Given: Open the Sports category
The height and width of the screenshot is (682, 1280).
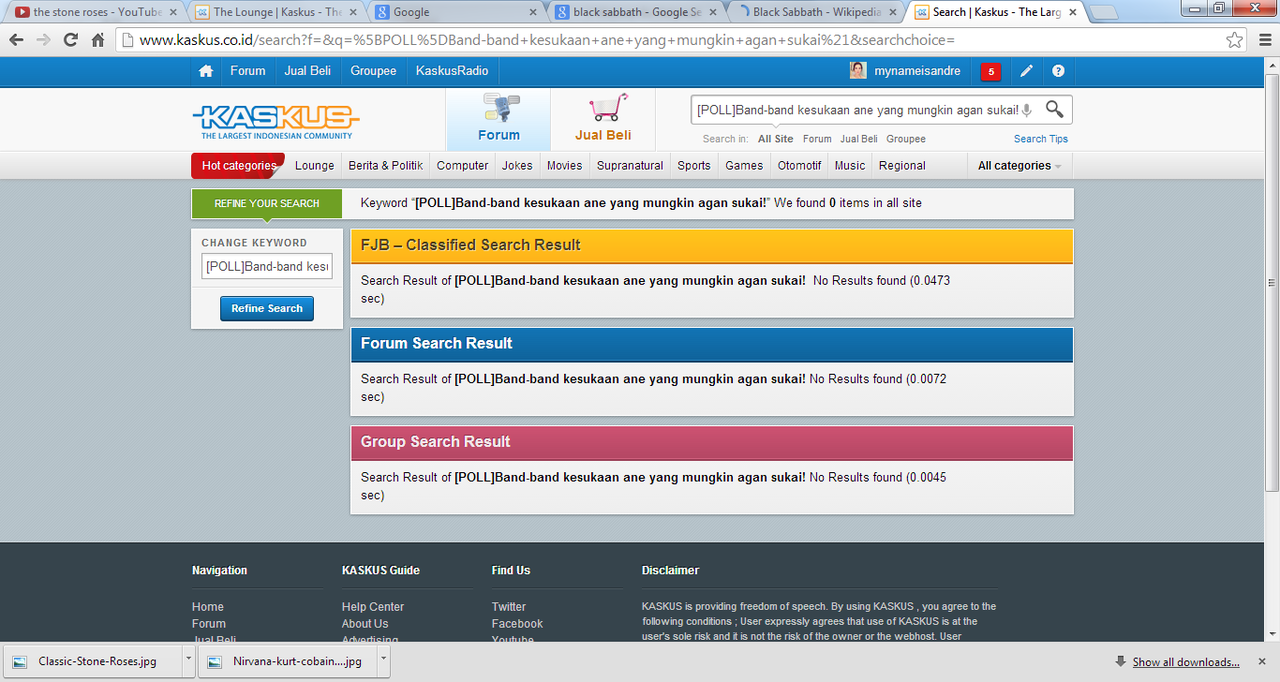Looking at the screenshot, I should point(694,166).
